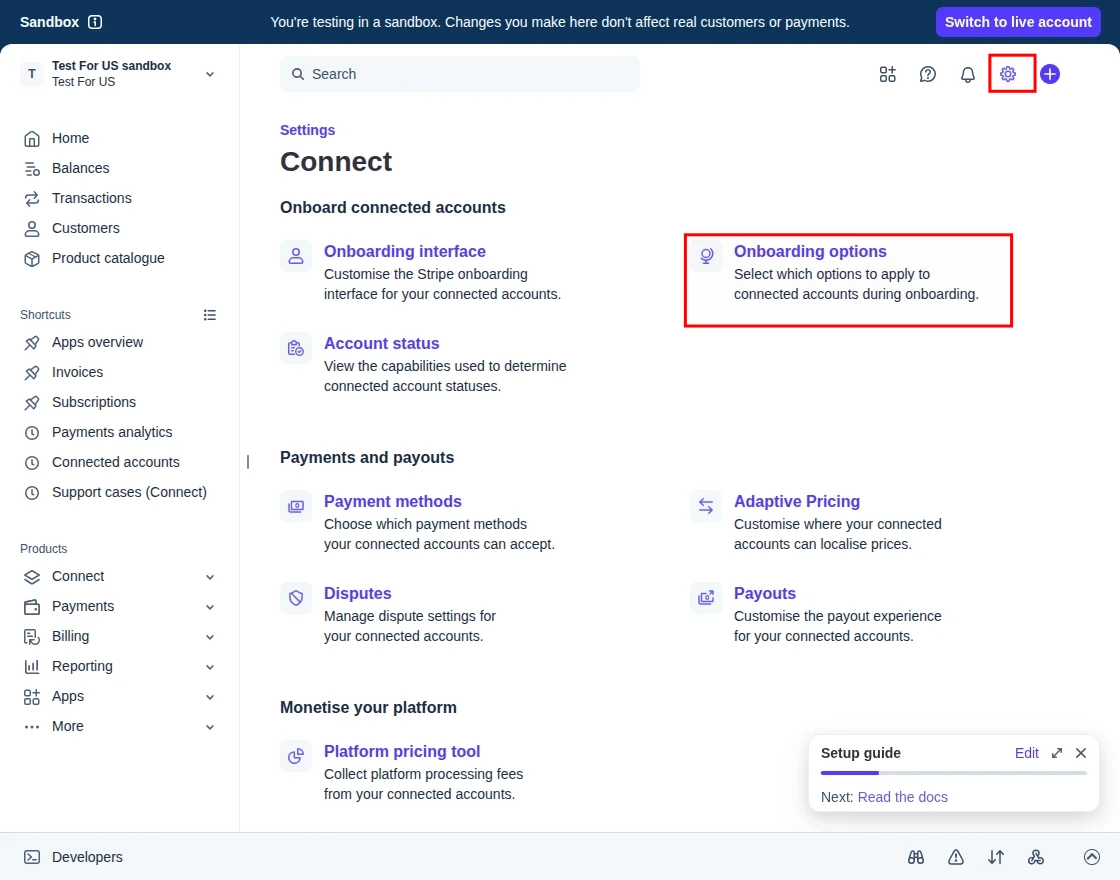Click the sidebar collapse handle

[x=248, y=462]
